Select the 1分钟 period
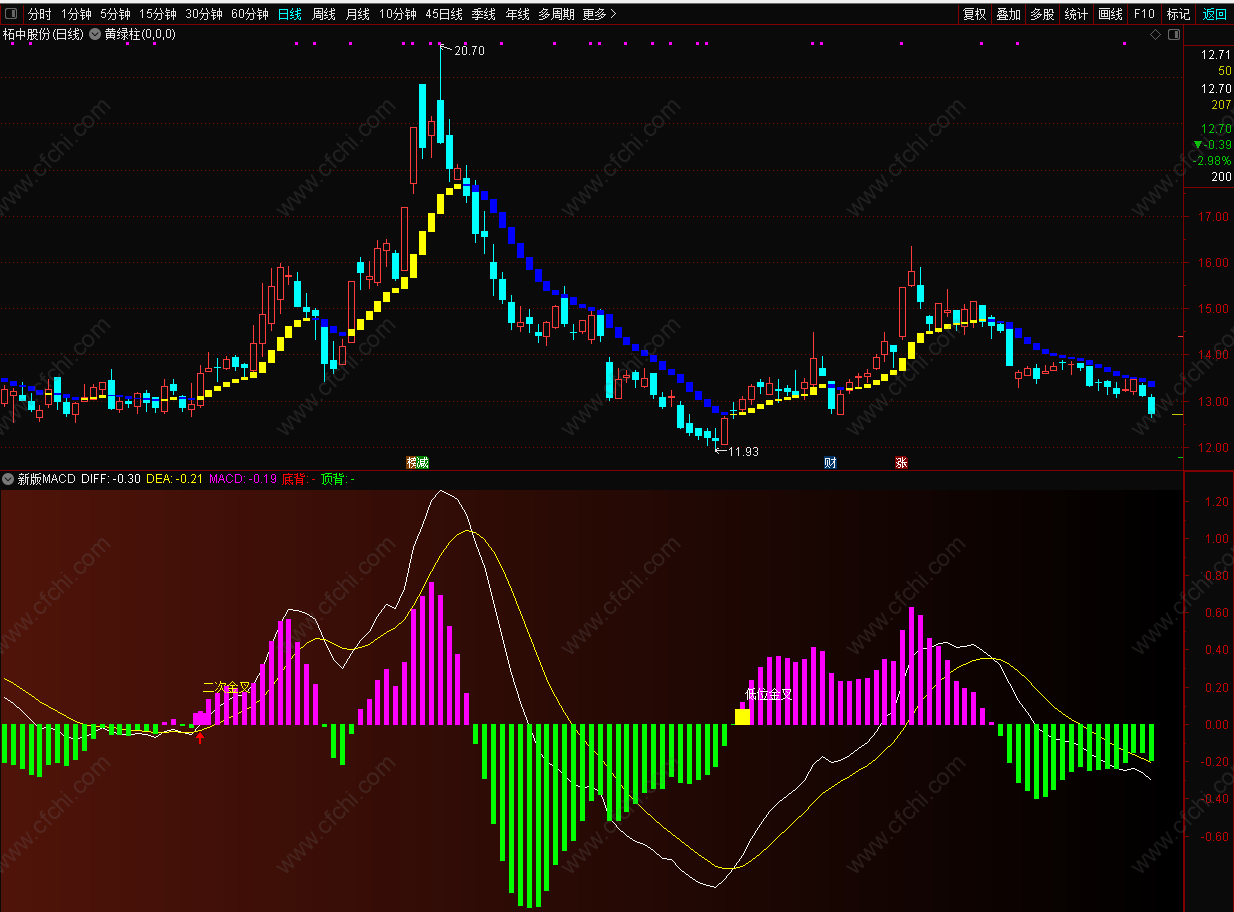 [76, 14]
